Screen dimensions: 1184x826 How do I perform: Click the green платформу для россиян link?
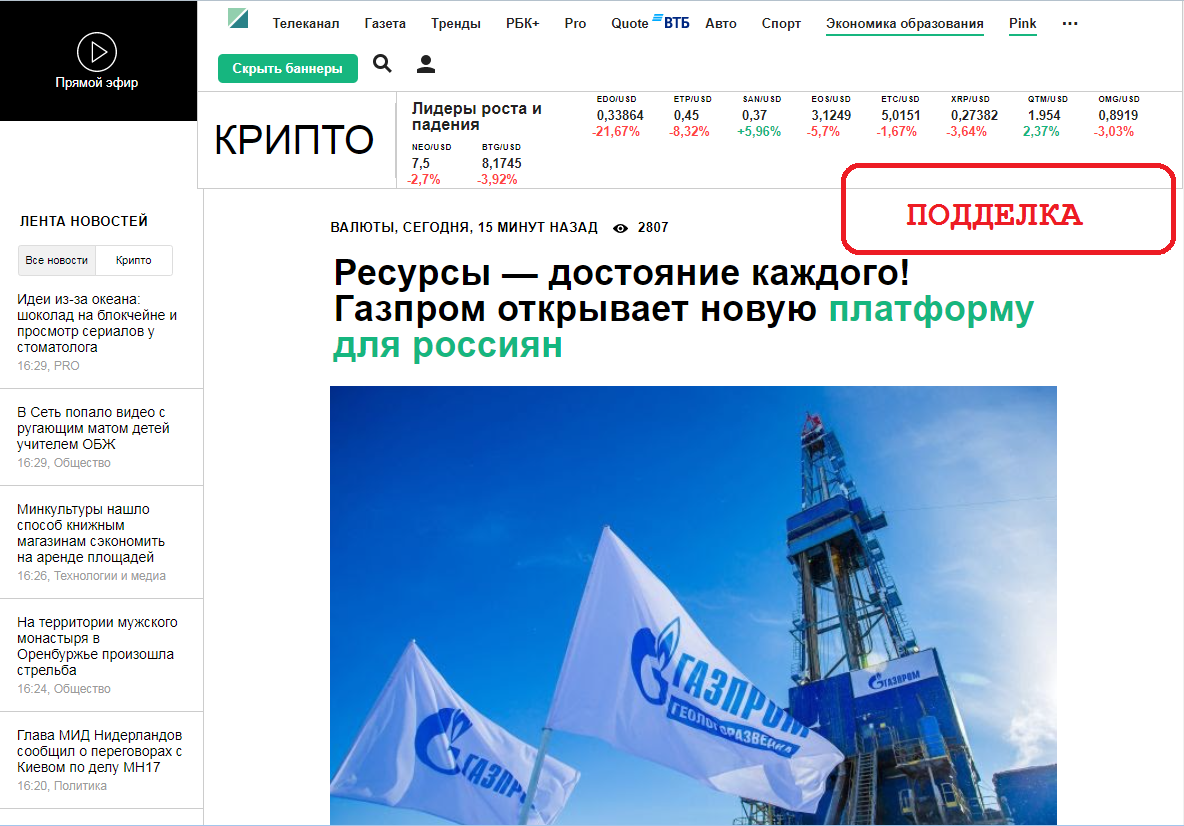click(x=683, y=327)
